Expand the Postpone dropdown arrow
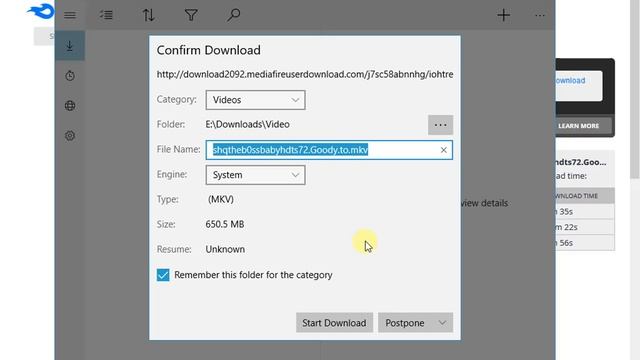The image size is (640, 360). pos(442,323)
